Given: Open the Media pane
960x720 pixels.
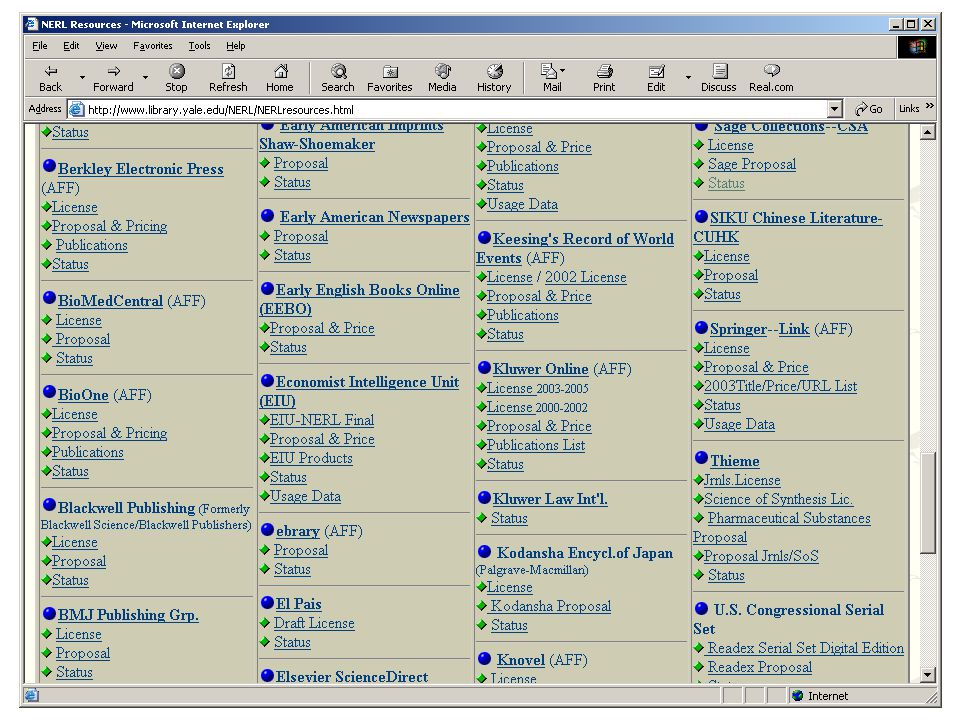Looking at the screenshot, I should (442, 78).
